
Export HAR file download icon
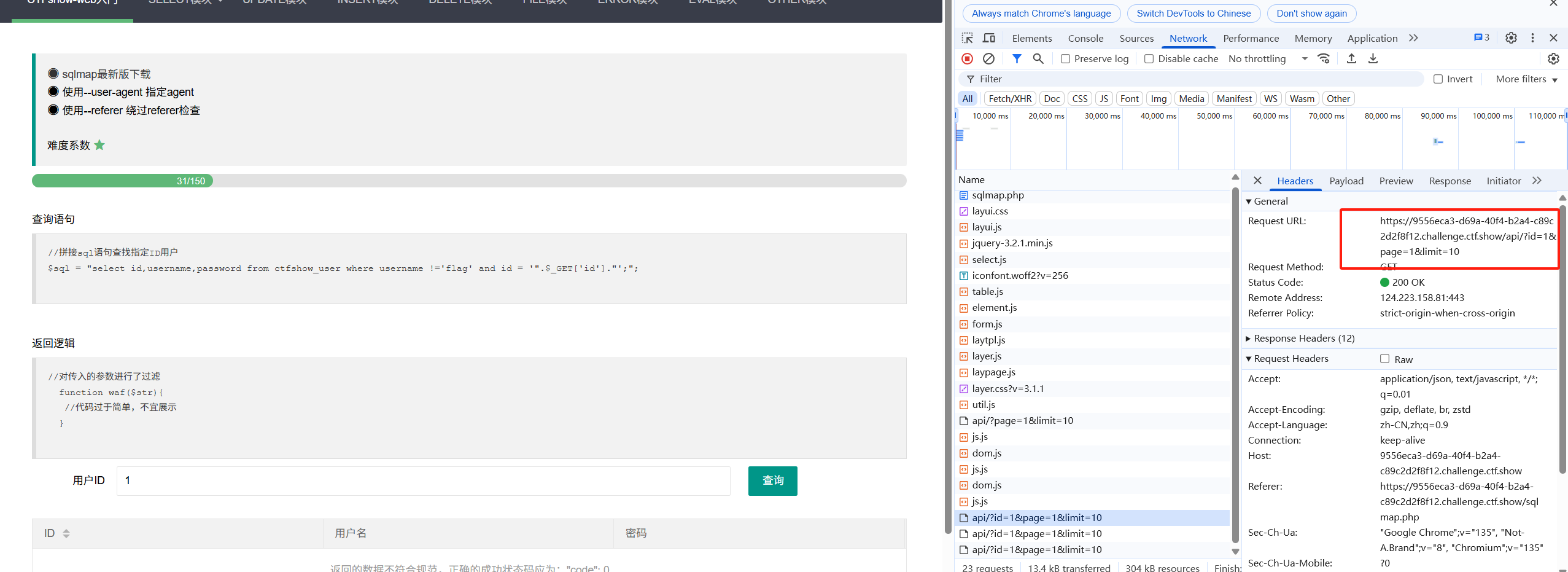coord(1373,58)
